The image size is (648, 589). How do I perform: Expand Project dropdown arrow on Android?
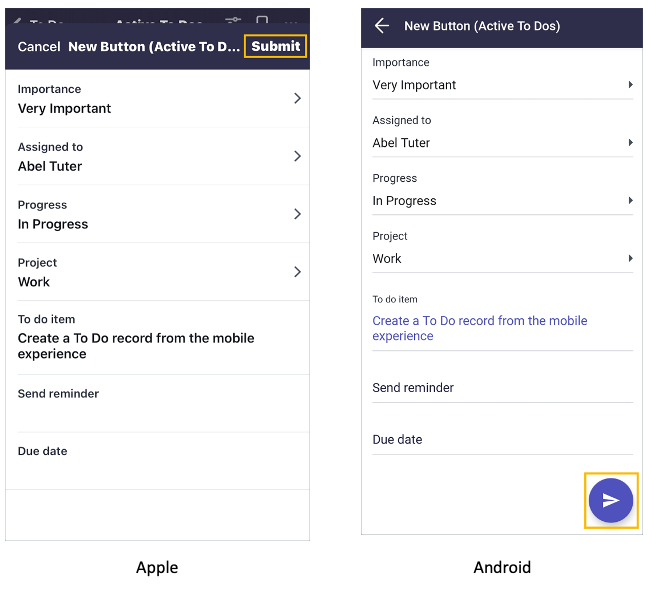coord(630,259)
